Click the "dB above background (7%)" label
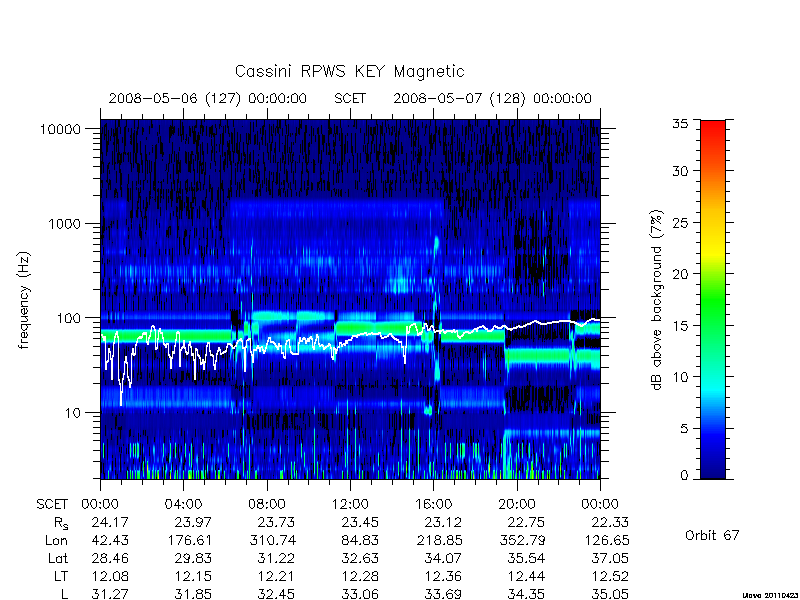800x600 pixels. click(658, 301)
